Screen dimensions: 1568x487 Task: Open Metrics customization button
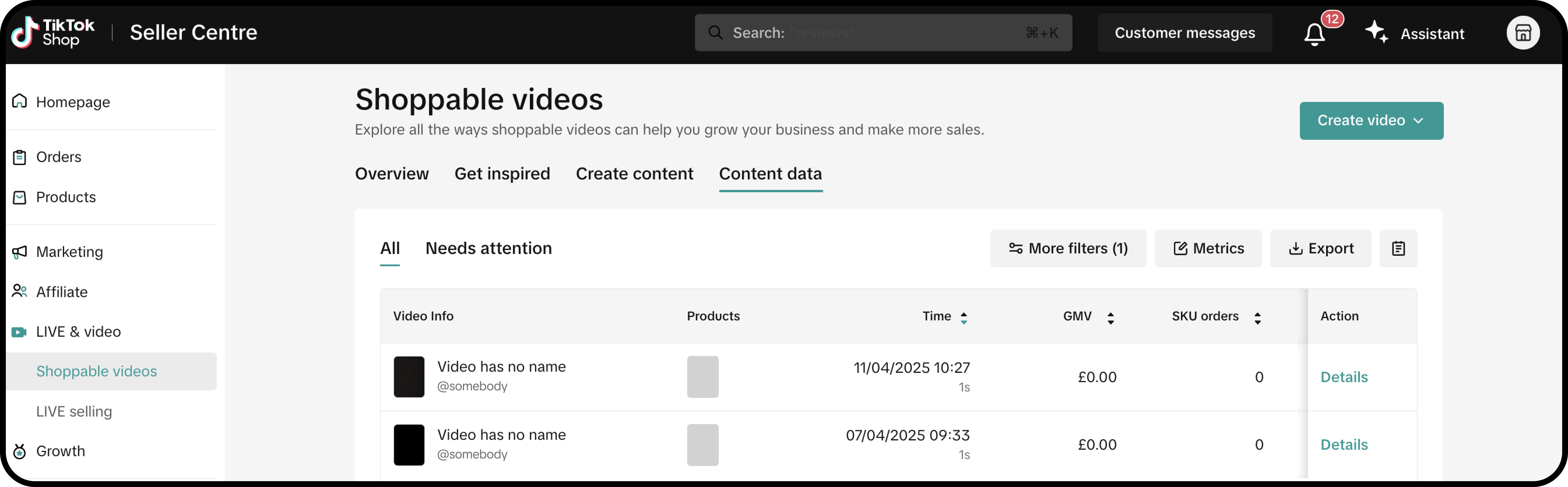click(1208, 248)
